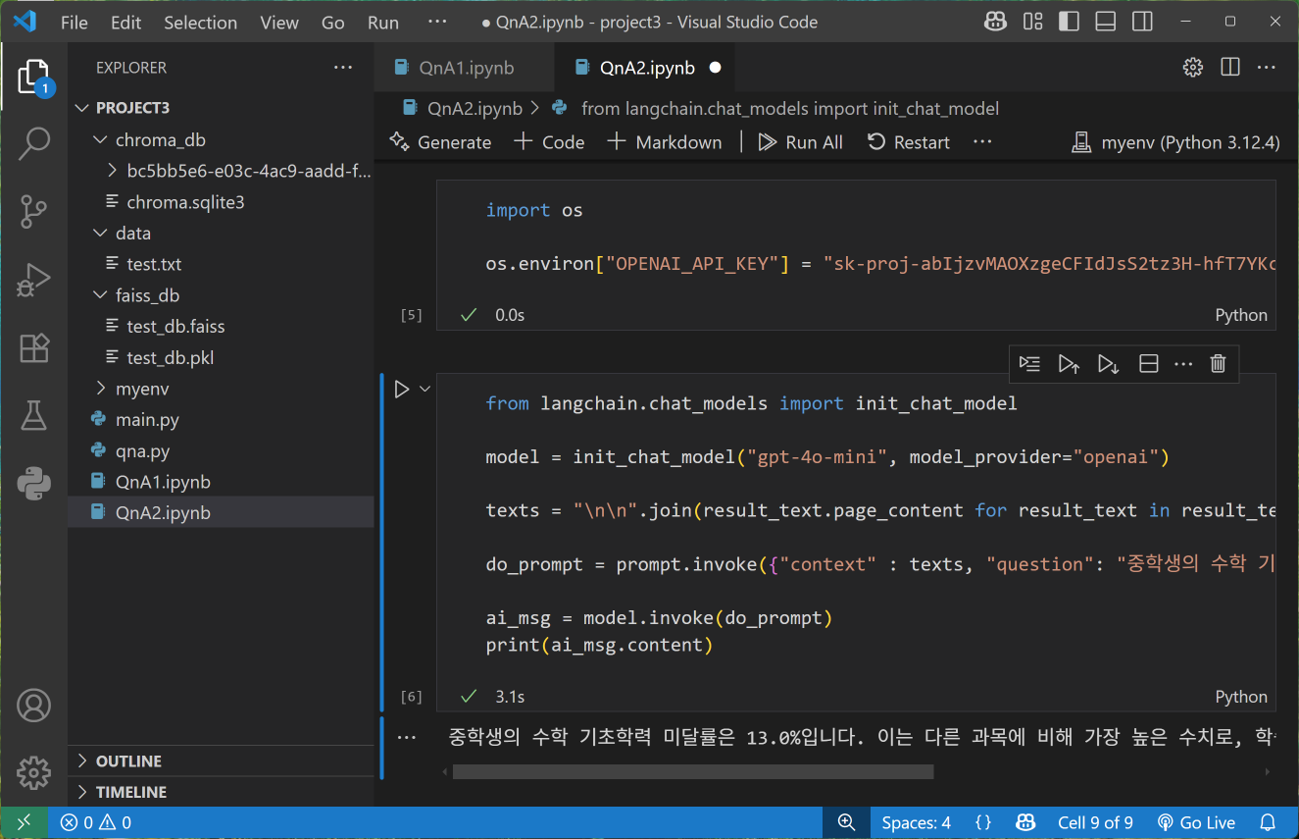Open notebook settings gear icon
1299x839 pixels.
[x=1193, y=67]
